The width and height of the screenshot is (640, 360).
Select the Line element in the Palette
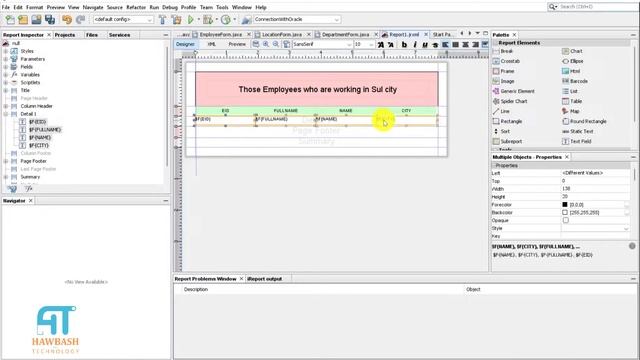pos(501,111)
